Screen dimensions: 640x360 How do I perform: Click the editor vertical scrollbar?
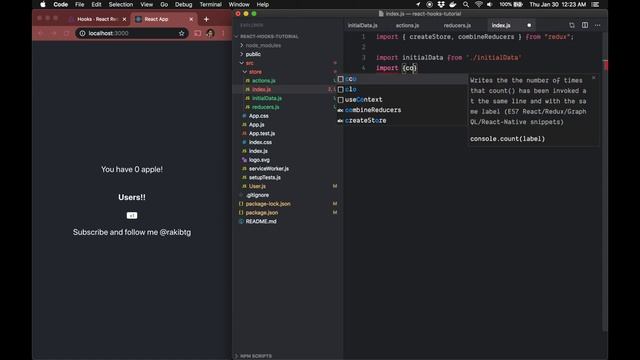[605, 182]
